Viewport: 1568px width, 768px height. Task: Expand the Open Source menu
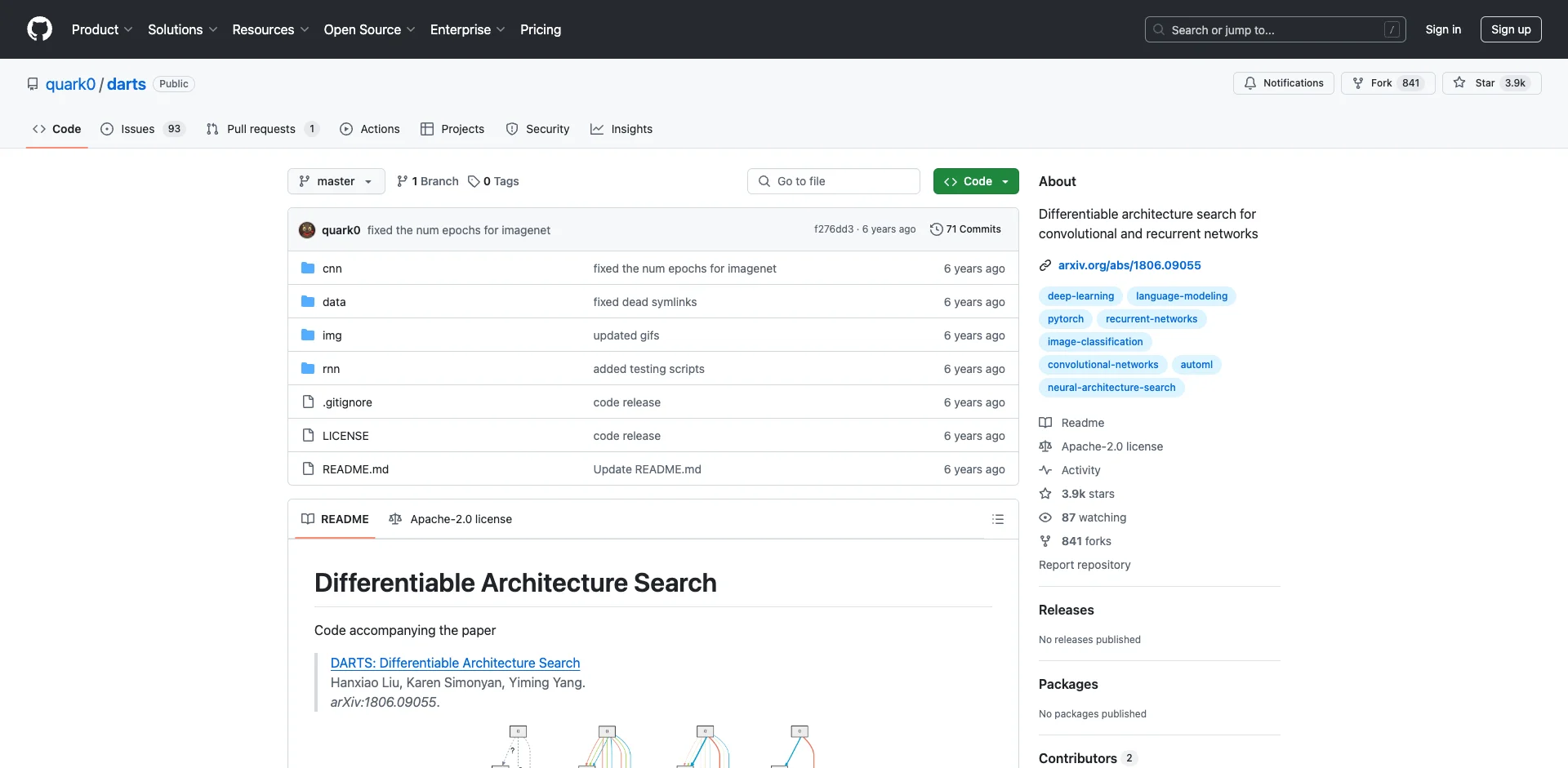(369, 29)
